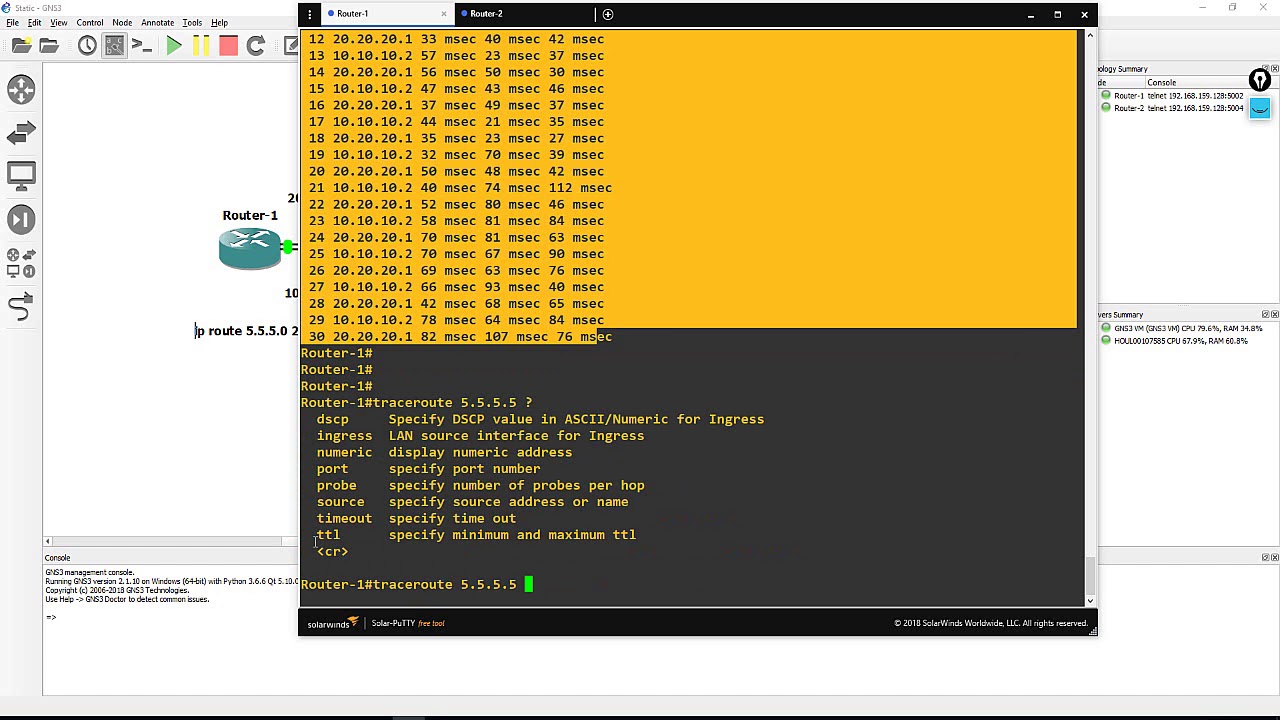Image resolution: width=1280 pixels, height=720 pixels.
Task: Open the Annotate menu in GNS3
Action: pos(157,22)
